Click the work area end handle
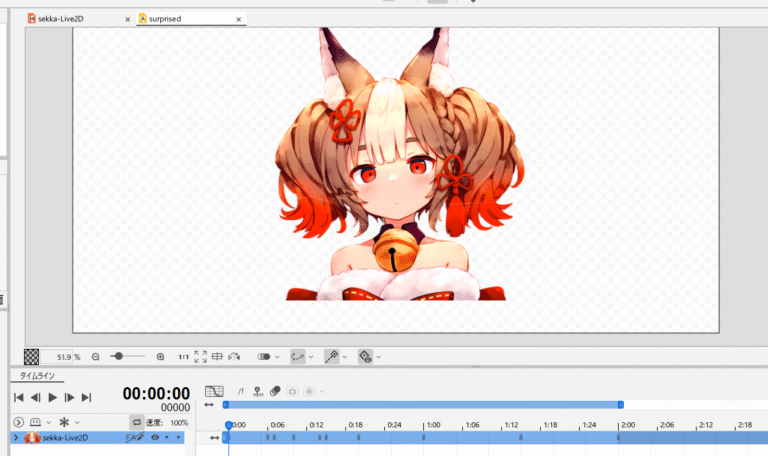Image resolution: width=768 pixels, height=456 pixels. pos(621,405)
